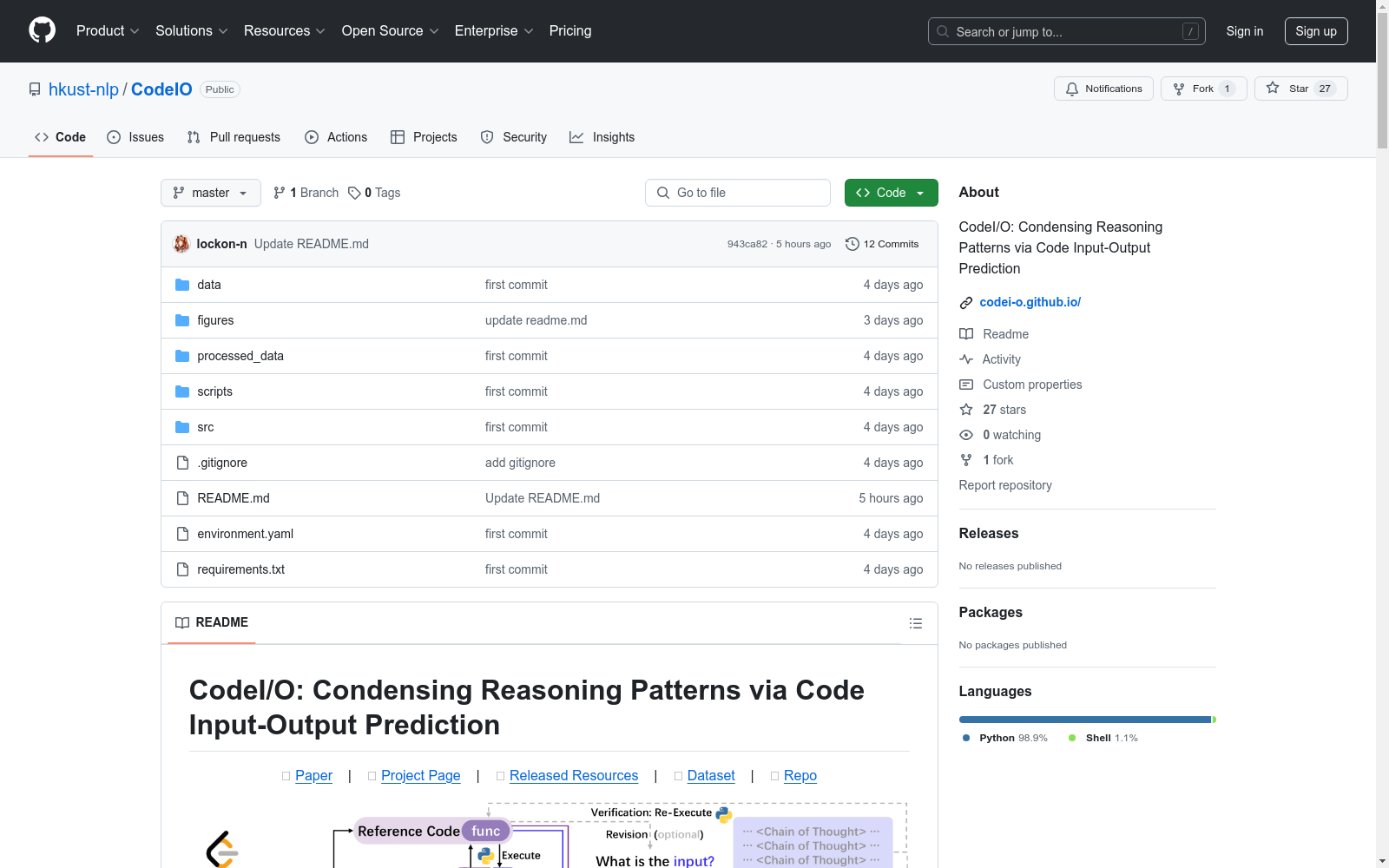
Task: Click the requirements.txt file icon
Action: [x=182, y=569]
